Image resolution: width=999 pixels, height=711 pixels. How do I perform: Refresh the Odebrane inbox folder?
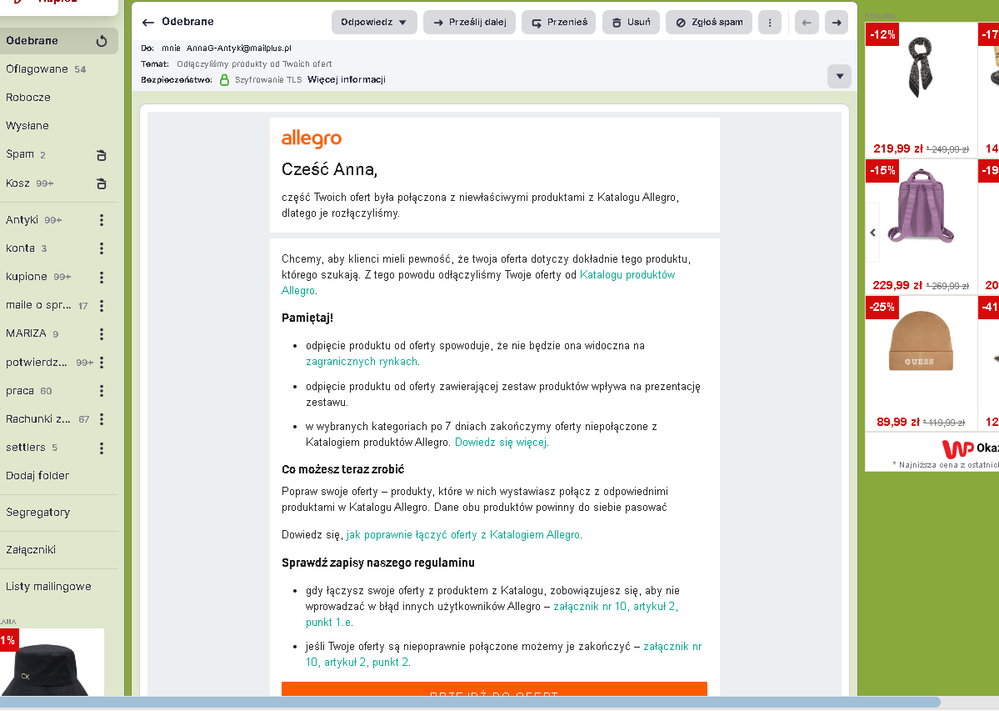[x=101, y=41]
